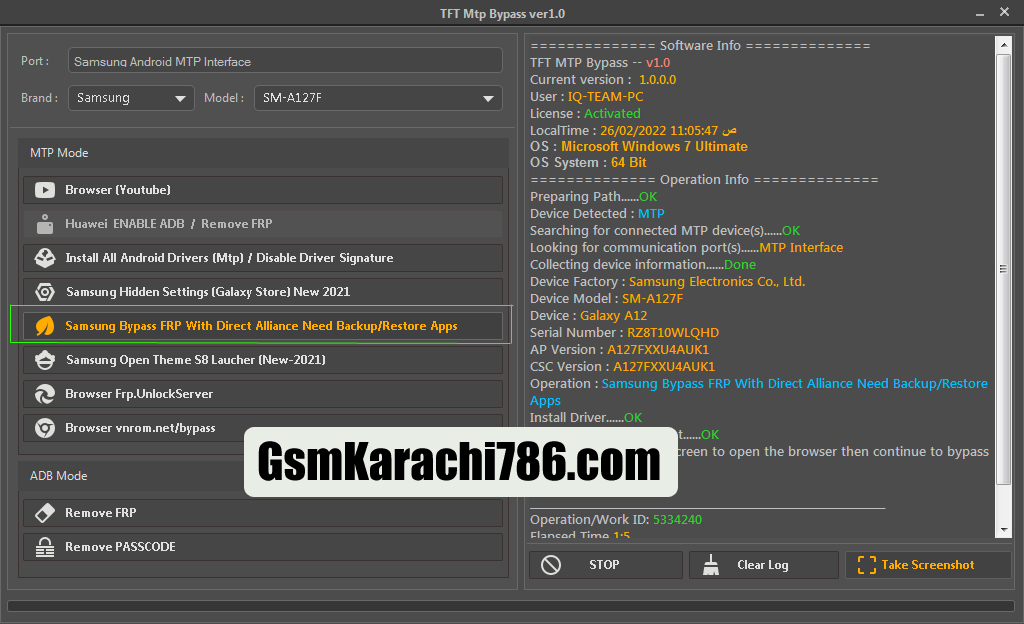Image resolution: width=1024 pixels, height=624 pixels.
Task: Click serial number RZ8T10WLQHD in log
Action: coord(673,333)
